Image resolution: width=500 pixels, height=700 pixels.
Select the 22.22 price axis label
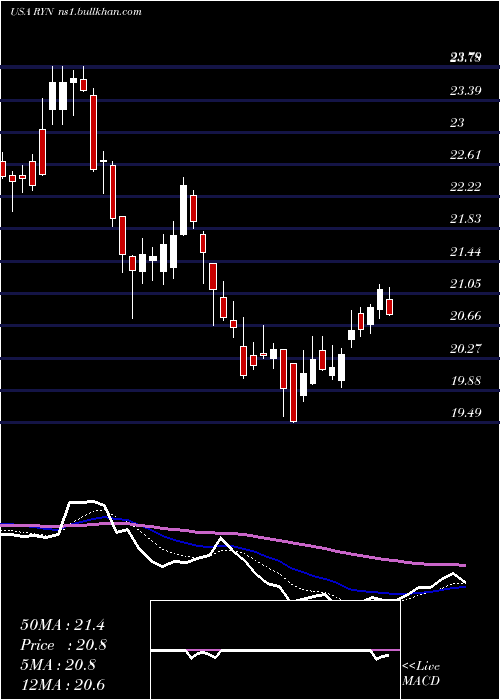tap(466, 187)
